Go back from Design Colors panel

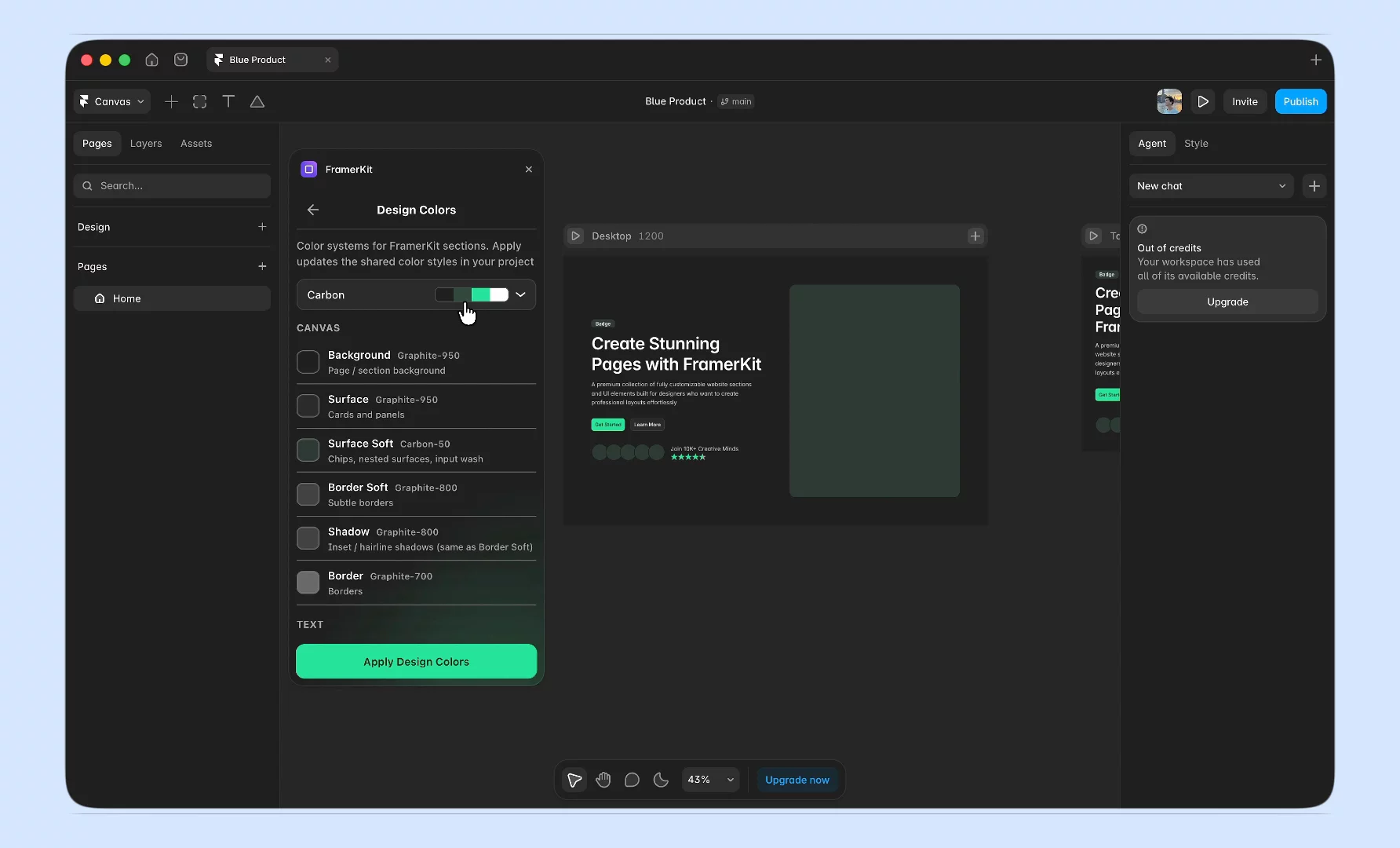tap(313, 210)
